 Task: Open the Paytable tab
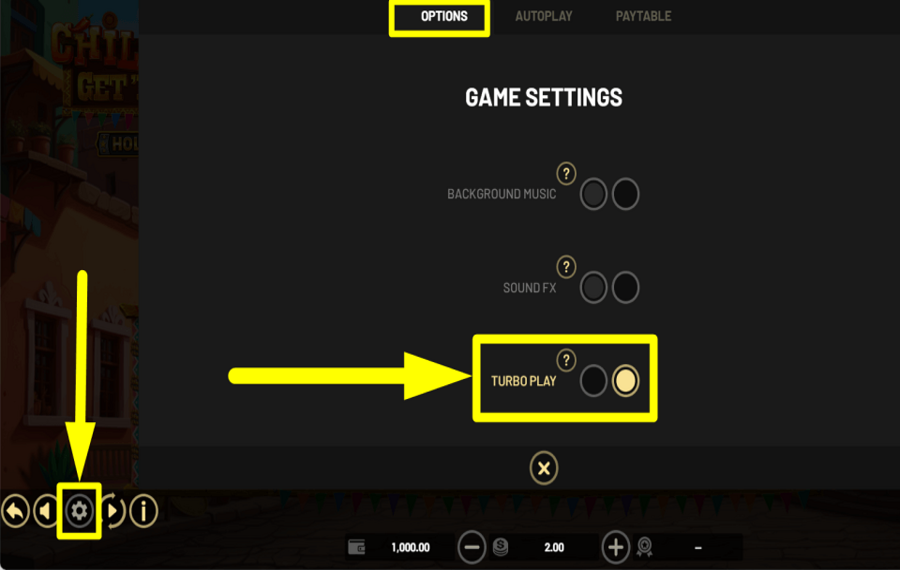click(643, 16)
